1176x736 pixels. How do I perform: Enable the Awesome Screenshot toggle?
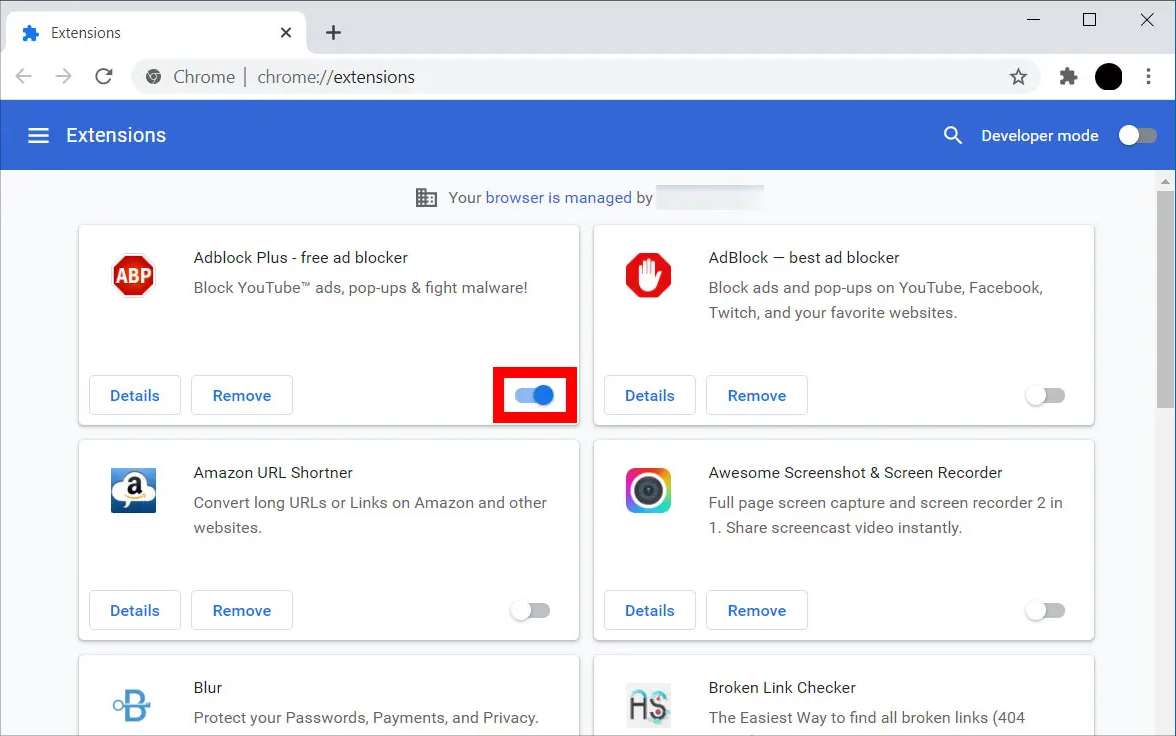coord(1046,611)
